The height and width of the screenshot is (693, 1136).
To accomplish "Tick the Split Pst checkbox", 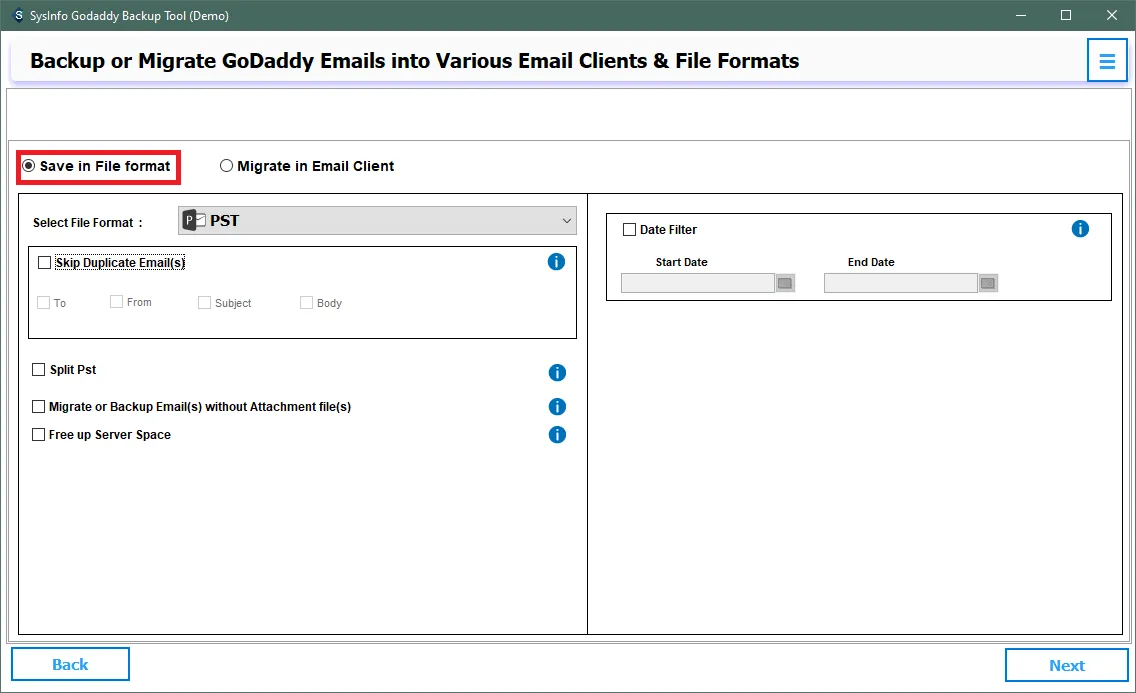I will [x=39, y=370].
